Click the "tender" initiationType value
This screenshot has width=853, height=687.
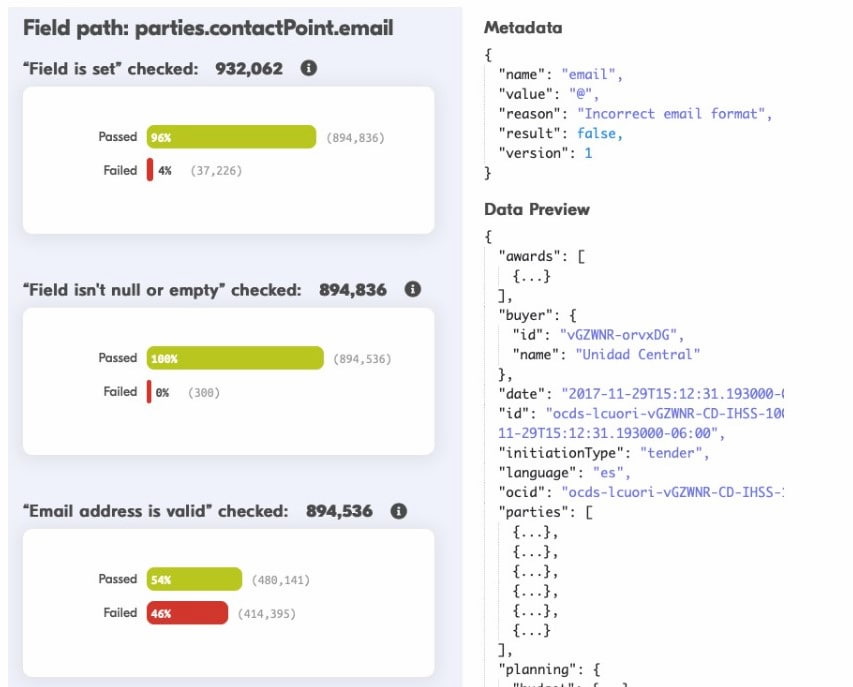tap(675, 452)
